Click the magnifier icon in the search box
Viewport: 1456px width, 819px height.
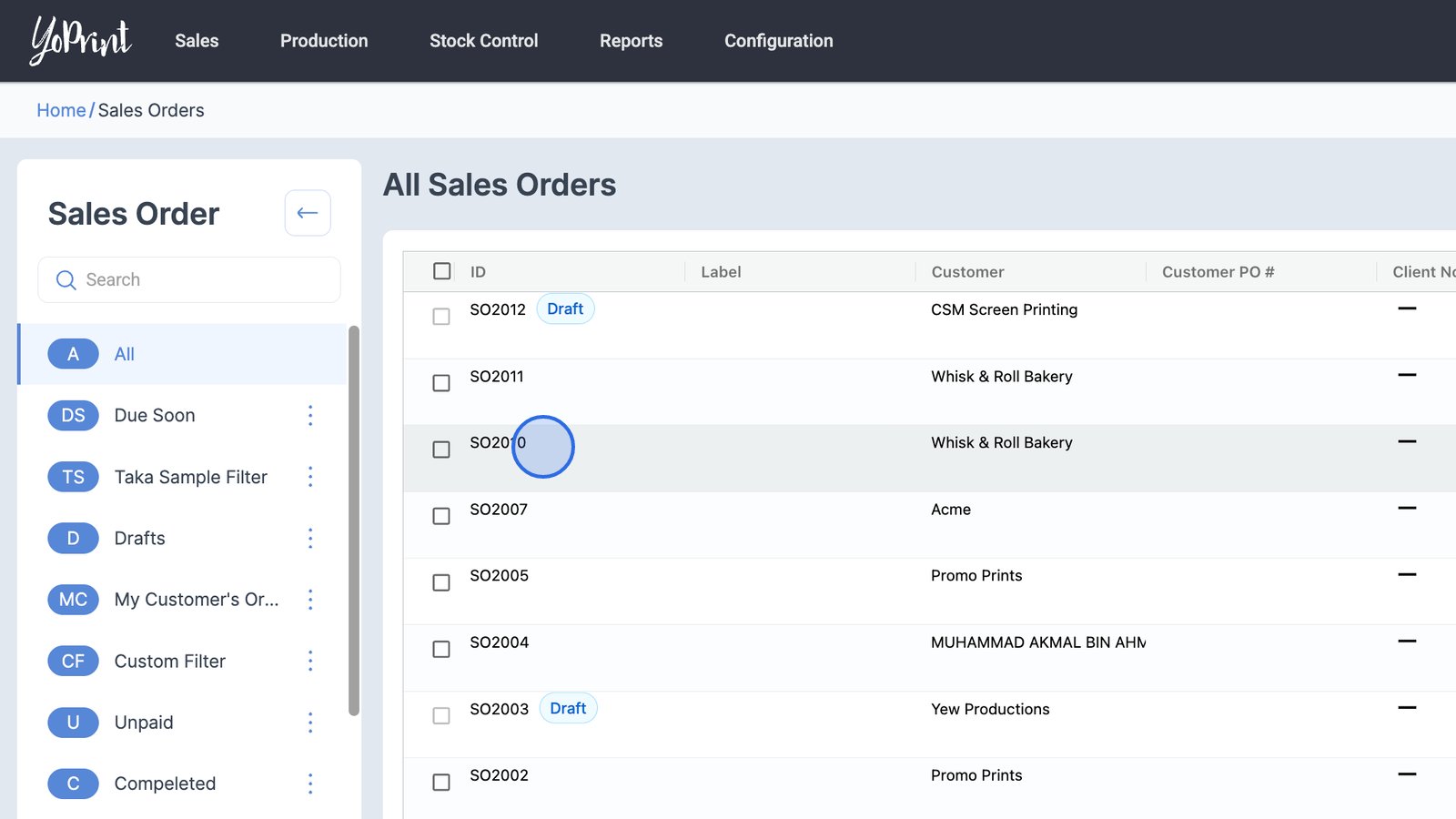point(66,280)
